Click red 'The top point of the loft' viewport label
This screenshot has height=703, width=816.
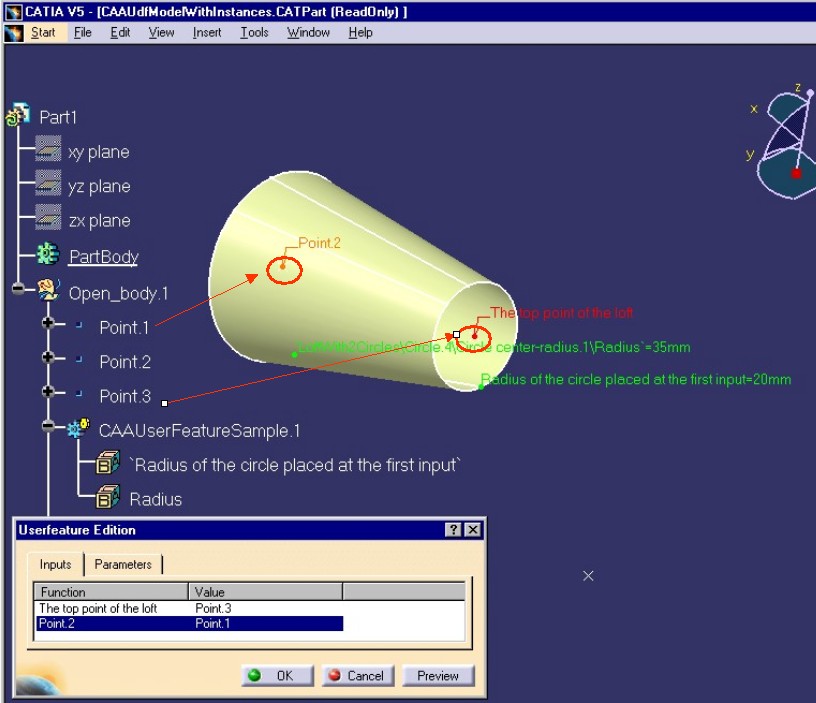[562, 313]
